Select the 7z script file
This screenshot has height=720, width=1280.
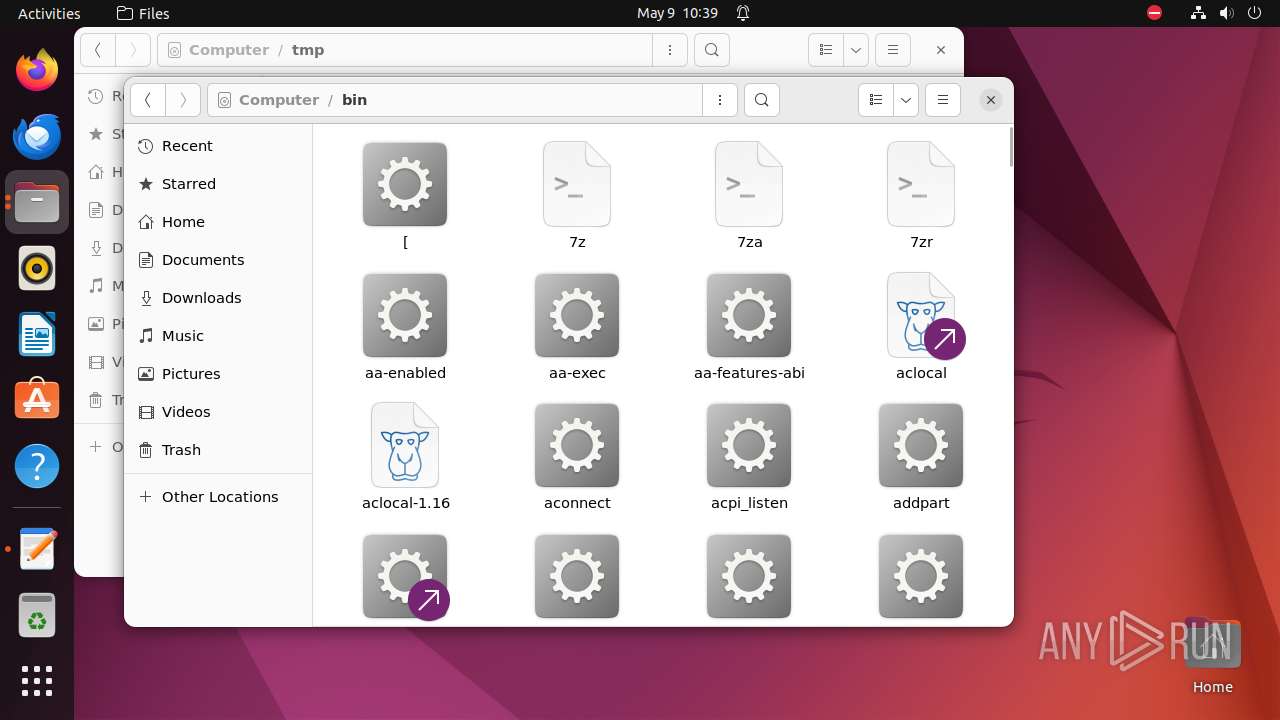coord(577,184)
